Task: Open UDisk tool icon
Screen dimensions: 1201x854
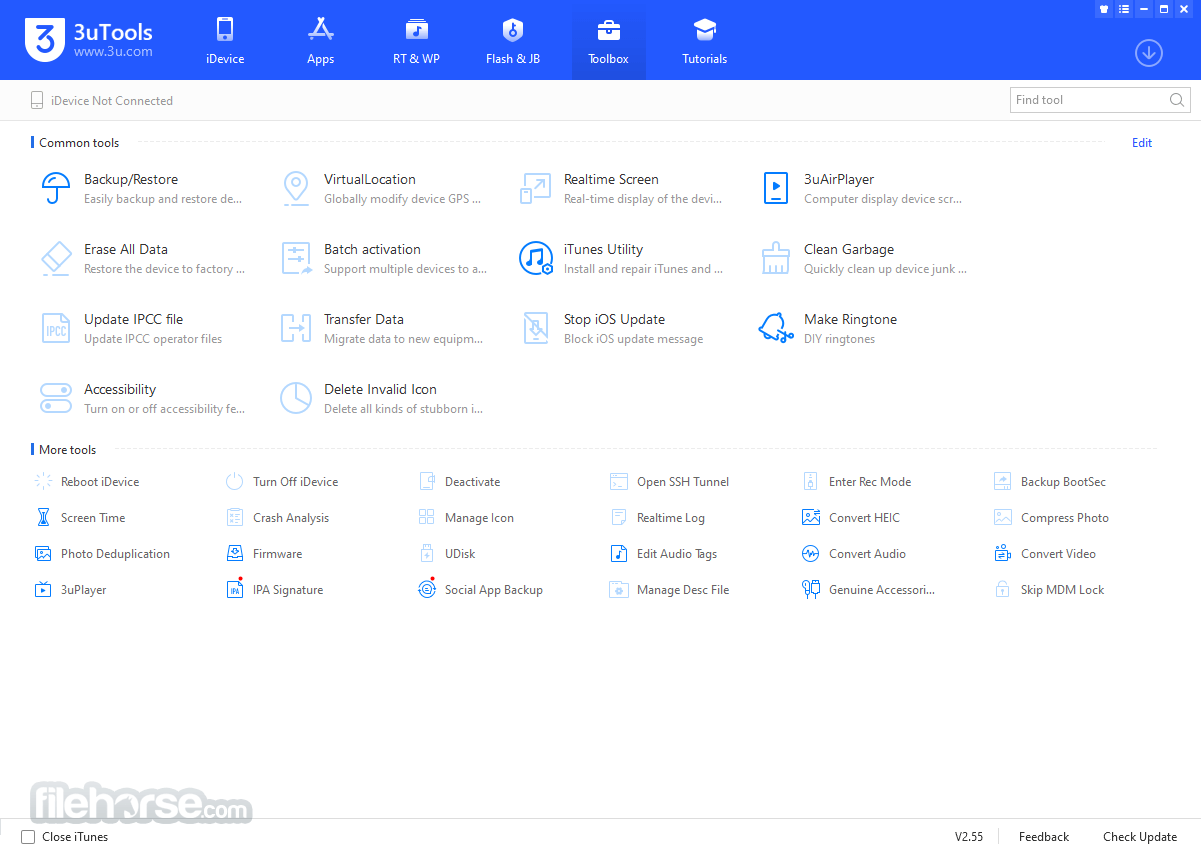Action: (427, 553)
